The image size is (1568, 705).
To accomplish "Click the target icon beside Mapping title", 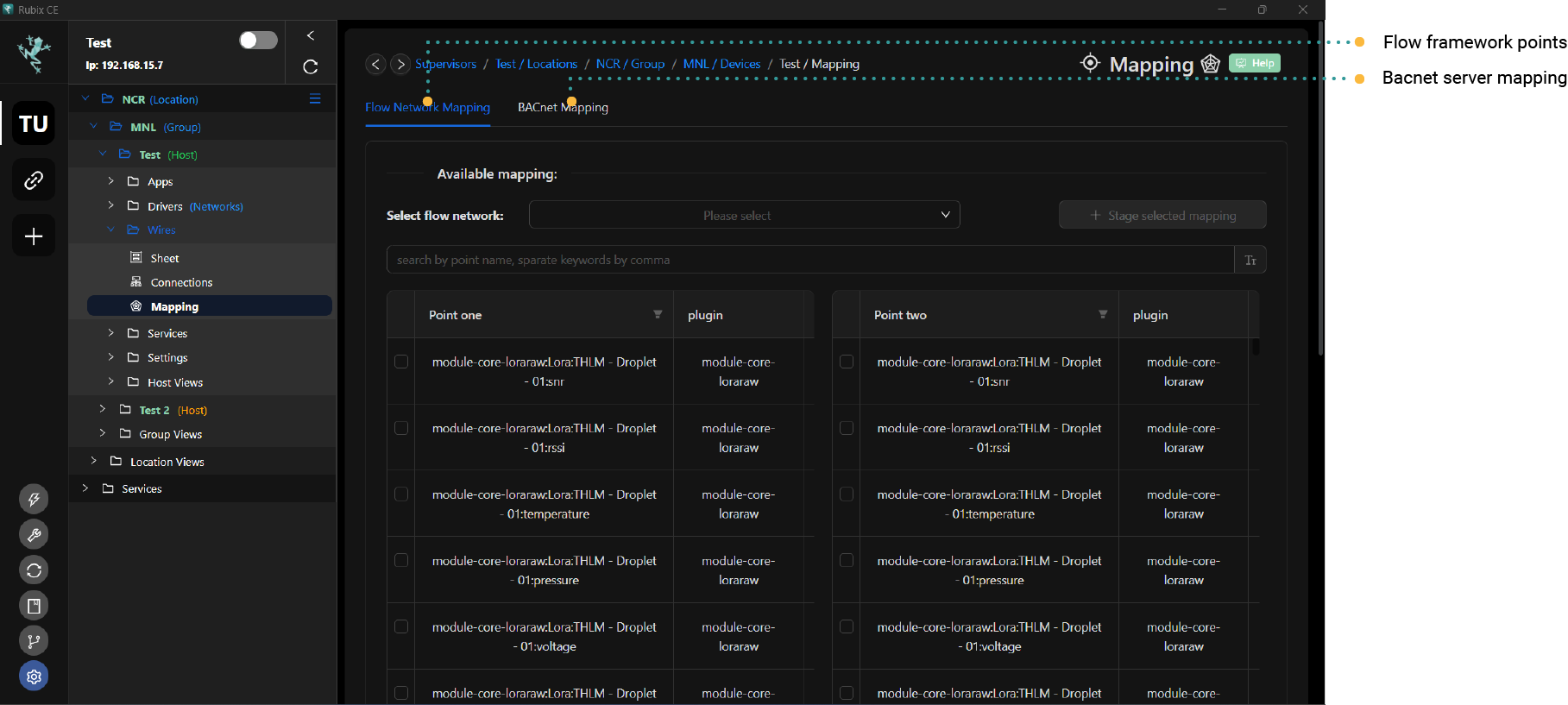I will pyautogui.click(x=1090, y=63).
